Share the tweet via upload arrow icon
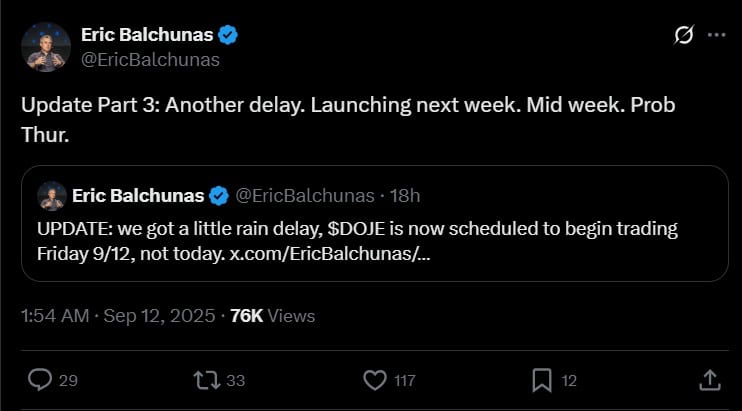 point(708,380)
